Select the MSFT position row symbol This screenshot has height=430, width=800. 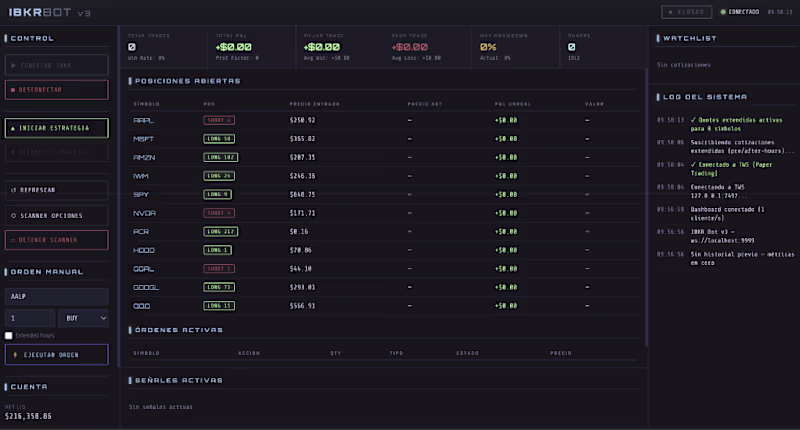point(143,139)
